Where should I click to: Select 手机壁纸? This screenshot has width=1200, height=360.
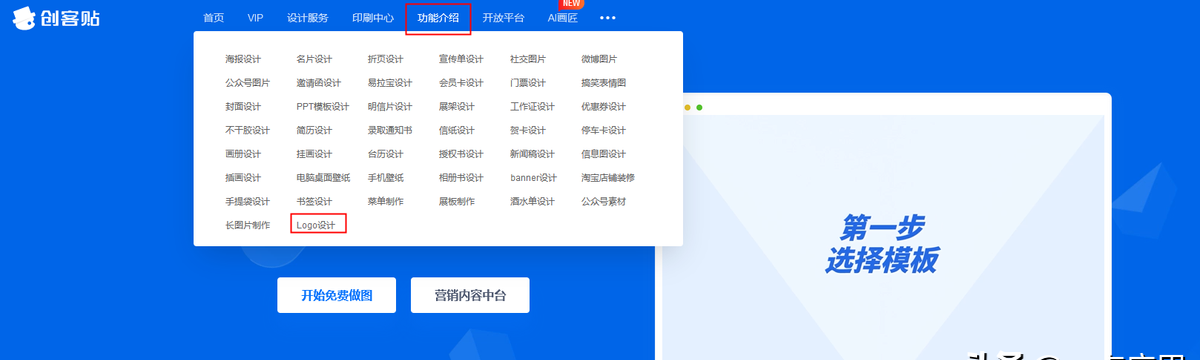click(x=385, y=178)
